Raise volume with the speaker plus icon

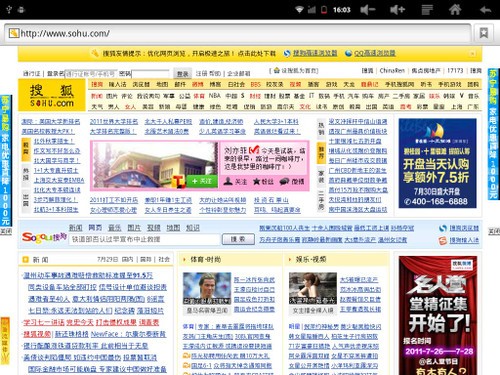(x=397, y=10)
